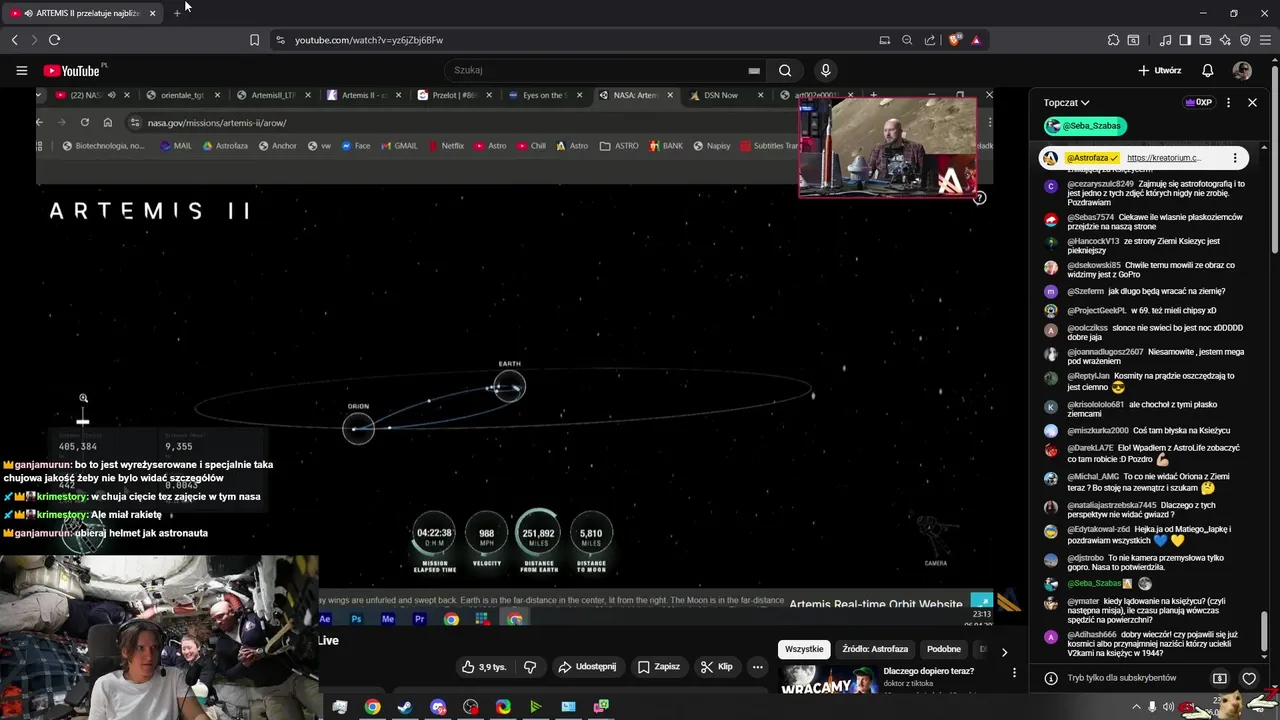Viewport: 1280px width, 720px height.
Task: Select the Wszystkie filter chip
Action: (804, 649)
